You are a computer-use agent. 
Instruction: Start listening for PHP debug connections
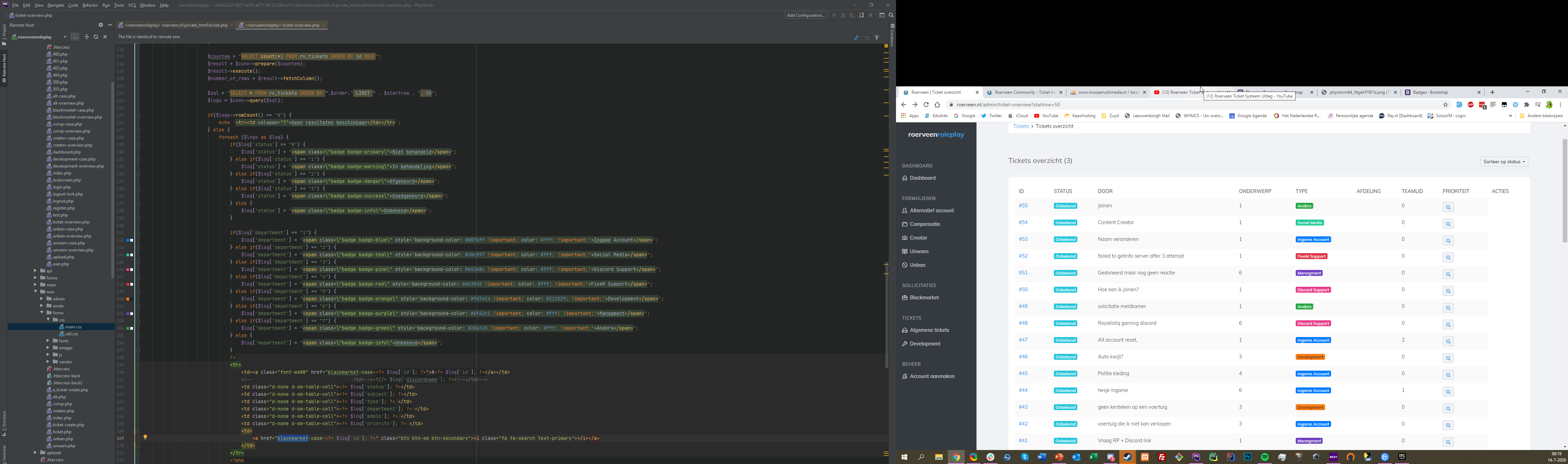coord(861,15)
